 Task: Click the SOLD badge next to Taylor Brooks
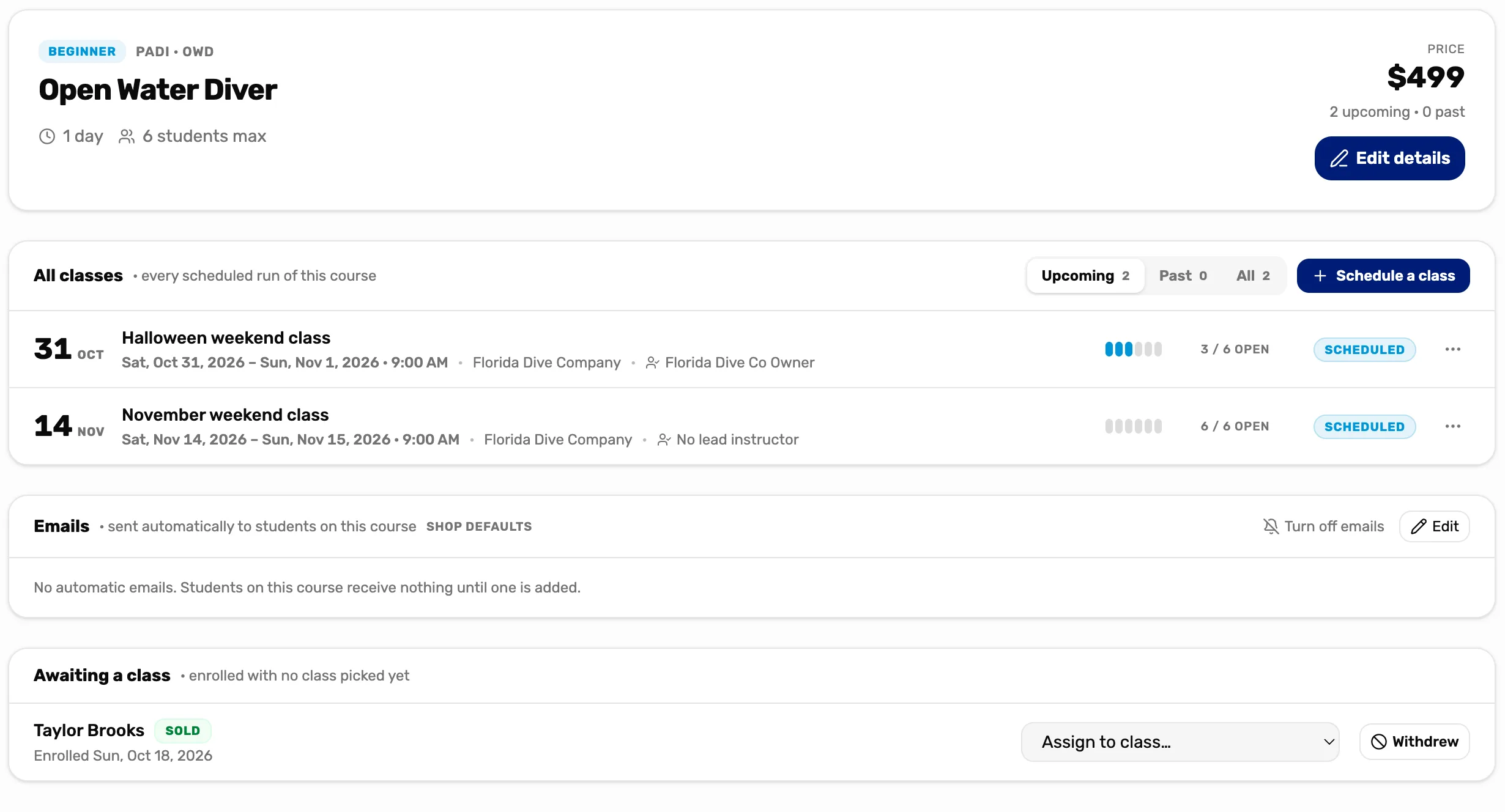point(182,731)
